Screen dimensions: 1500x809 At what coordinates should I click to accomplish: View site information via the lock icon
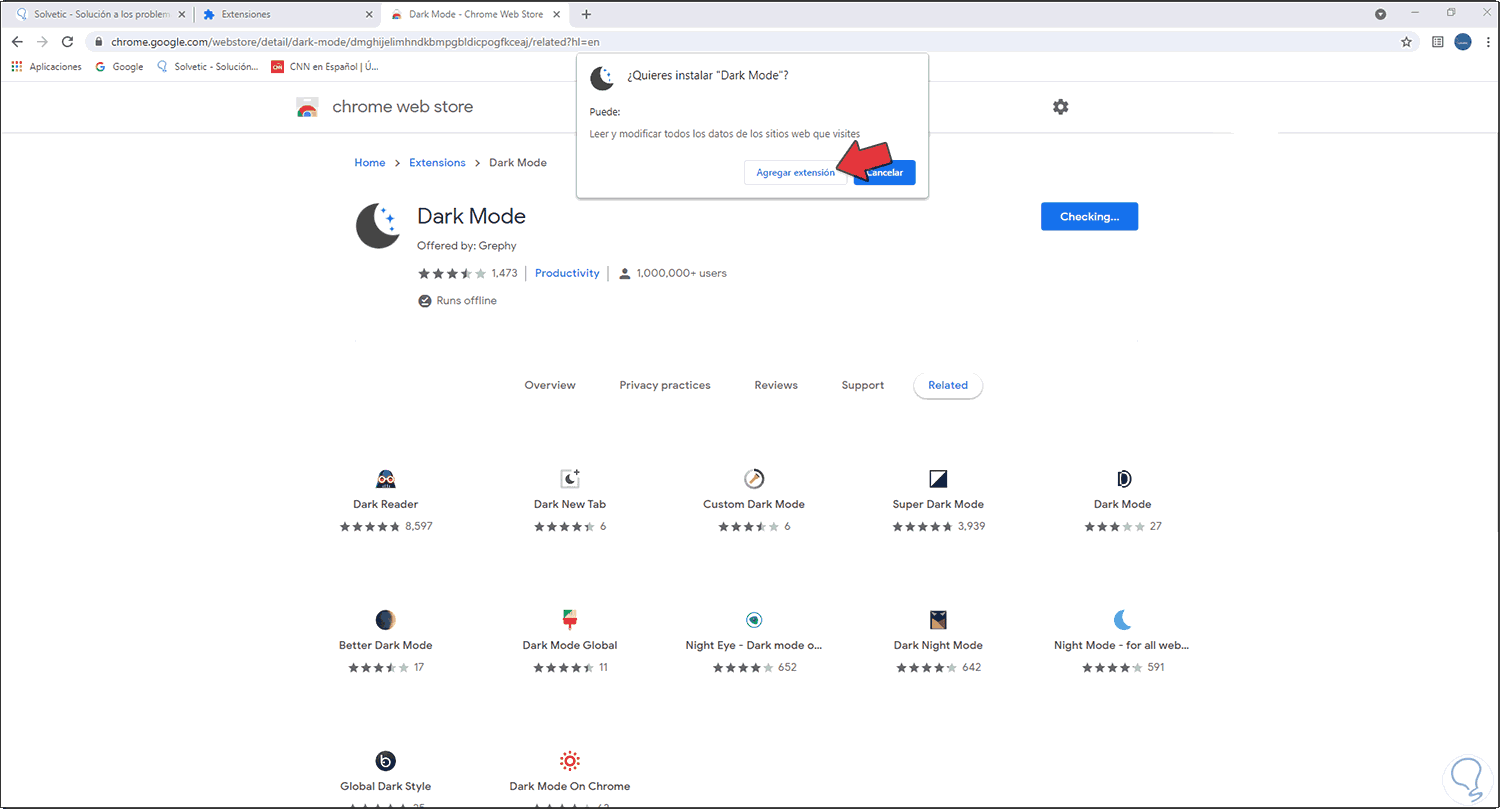(99, 42)
